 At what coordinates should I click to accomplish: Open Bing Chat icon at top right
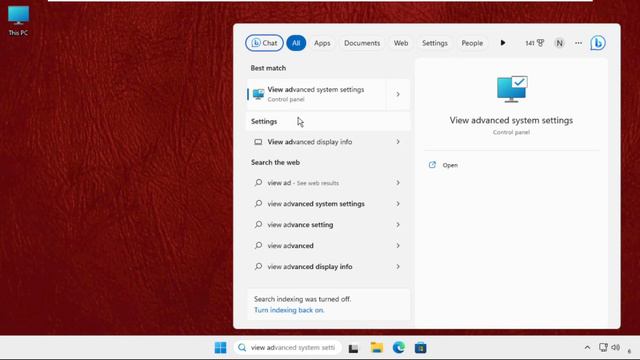[x=598, y=43]
